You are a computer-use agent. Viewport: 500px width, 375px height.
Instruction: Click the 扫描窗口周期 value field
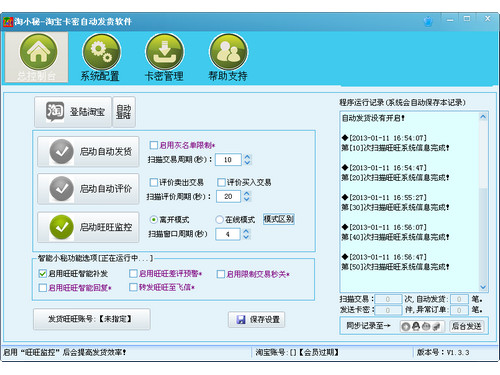228,234
